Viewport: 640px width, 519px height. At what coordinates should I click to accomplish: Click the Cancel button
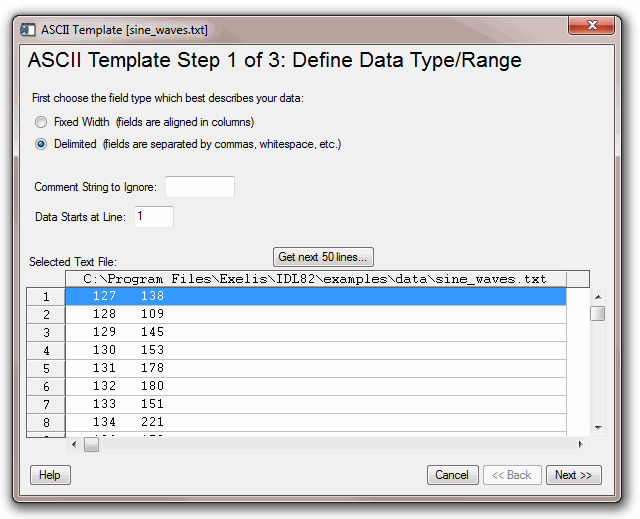[x=452, y=475]
